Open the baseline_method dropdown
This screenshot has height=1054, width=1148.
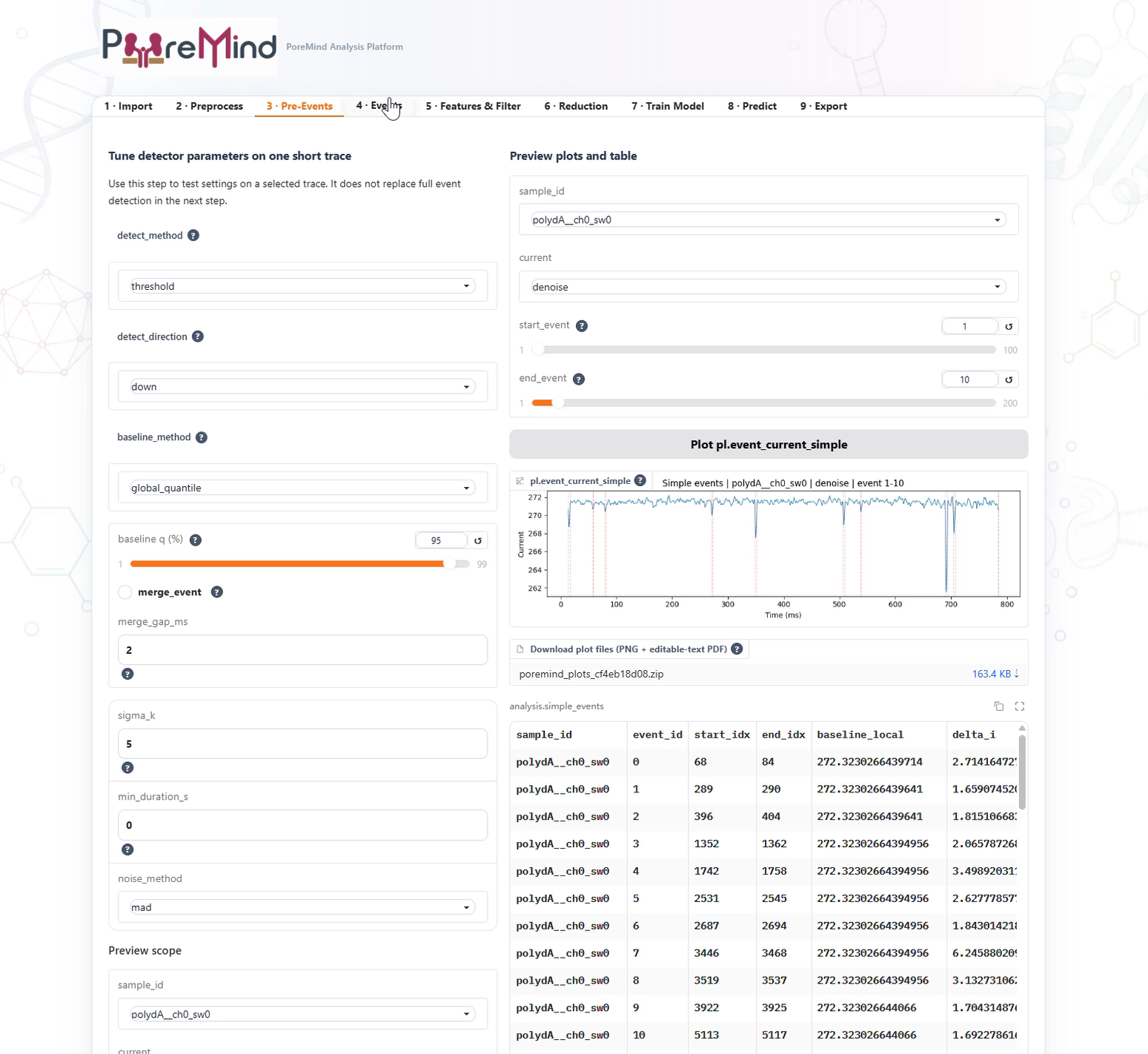(x=302, y=488)
